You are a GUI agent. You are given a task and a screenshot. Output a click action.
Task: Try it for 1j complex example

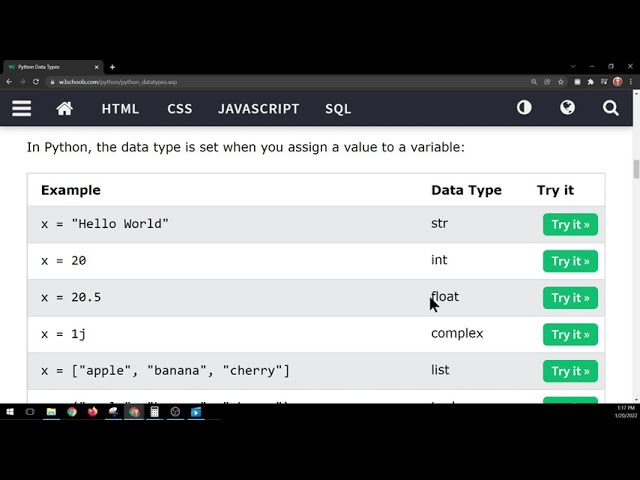click(x=570, y=335)
